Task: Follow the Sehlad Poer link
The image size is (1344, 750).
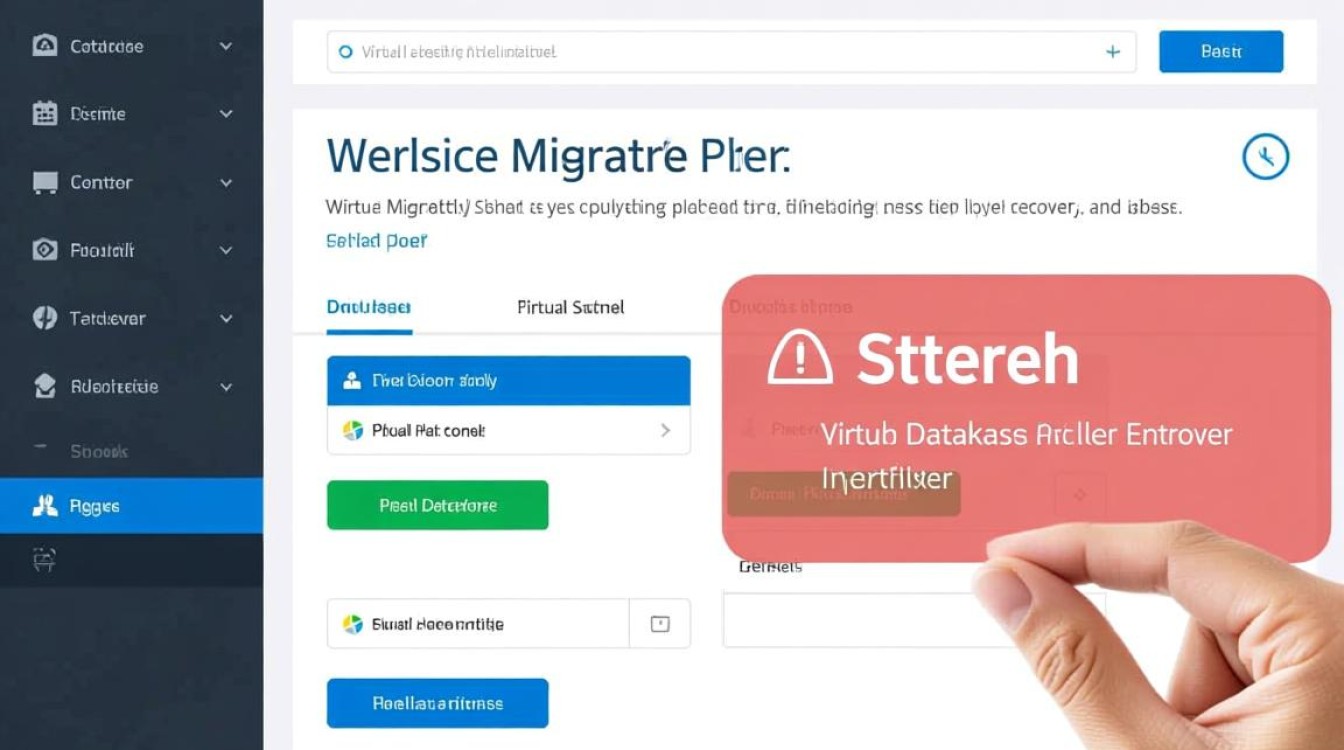Action: tap(377, 241)
